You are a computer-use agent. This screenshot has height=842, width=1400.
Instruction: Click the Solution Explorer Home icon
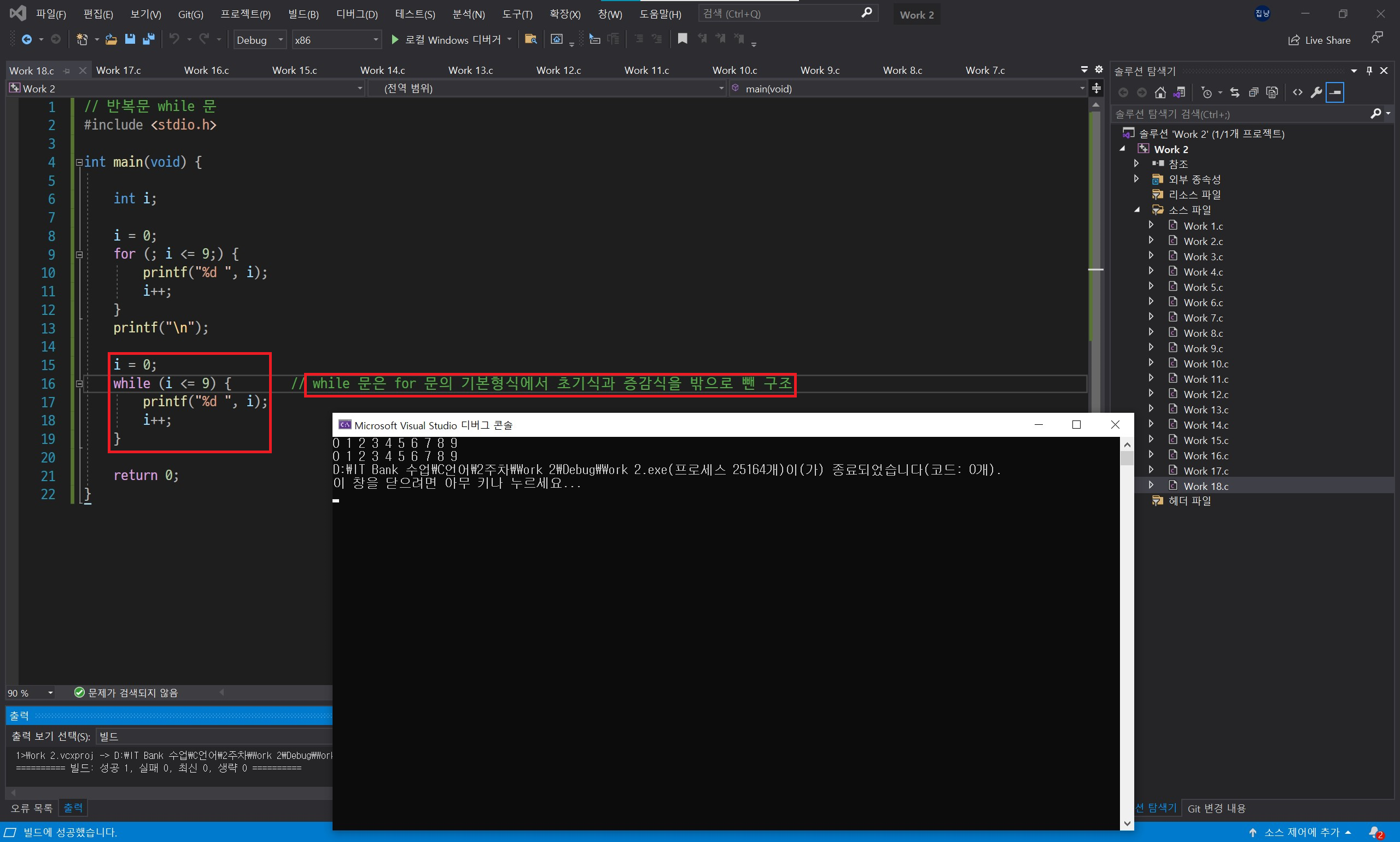pos(1160,92)
